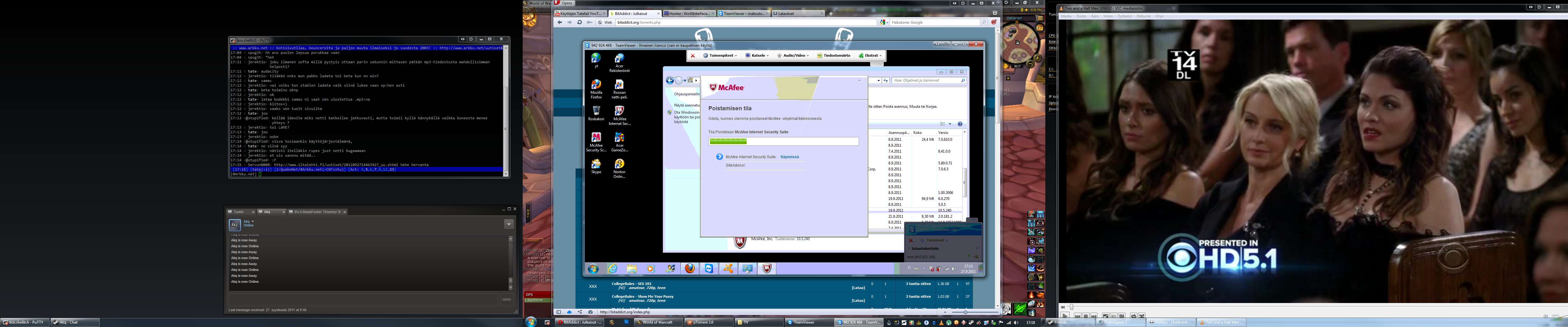
Task: Switch to the Tunkki chat tab
Action: click(239, 212)
